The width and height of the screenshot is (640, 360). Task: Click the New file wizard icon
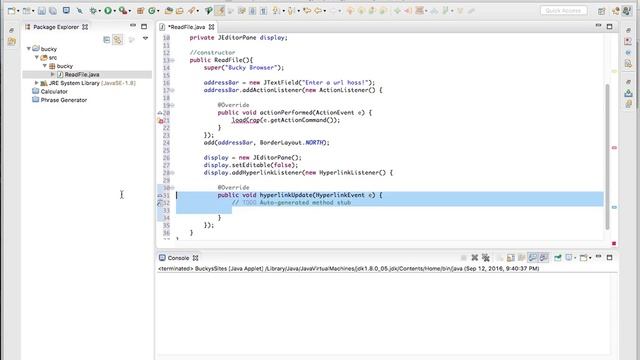[11, 11]
